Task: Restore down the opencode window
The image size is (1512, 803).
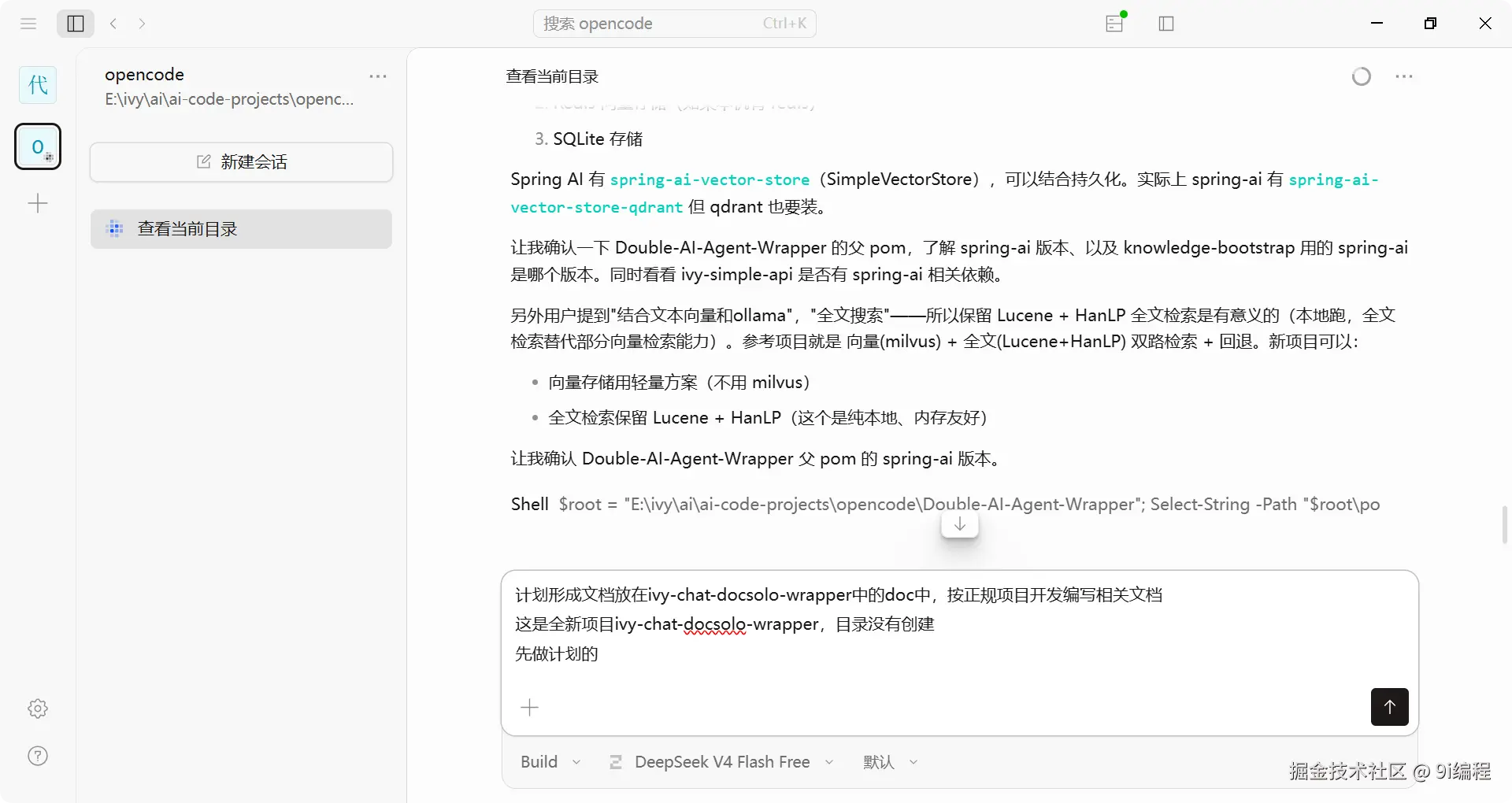Action: point(1431,24)
